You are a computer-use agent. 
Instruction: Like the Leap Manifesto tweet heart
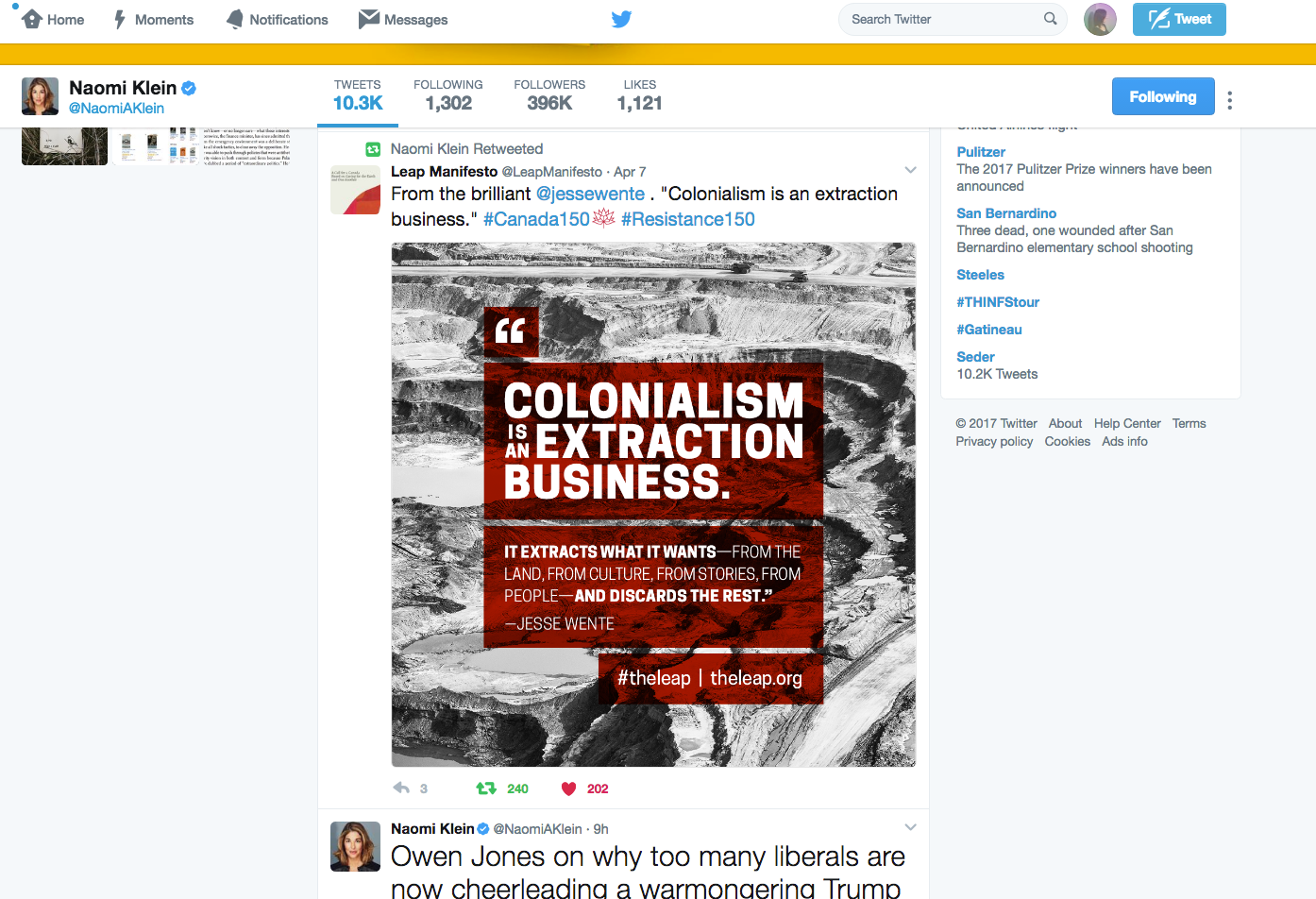pos(568,789)
